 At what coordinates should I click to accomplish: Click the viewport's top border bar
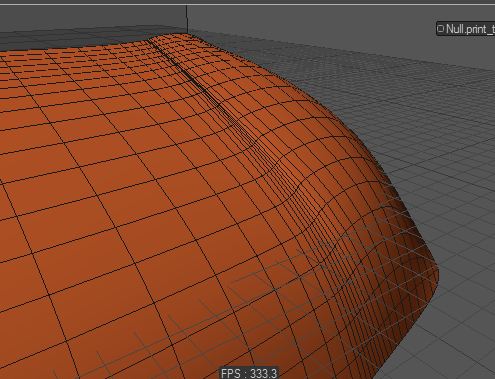click(x=247, y=2)
